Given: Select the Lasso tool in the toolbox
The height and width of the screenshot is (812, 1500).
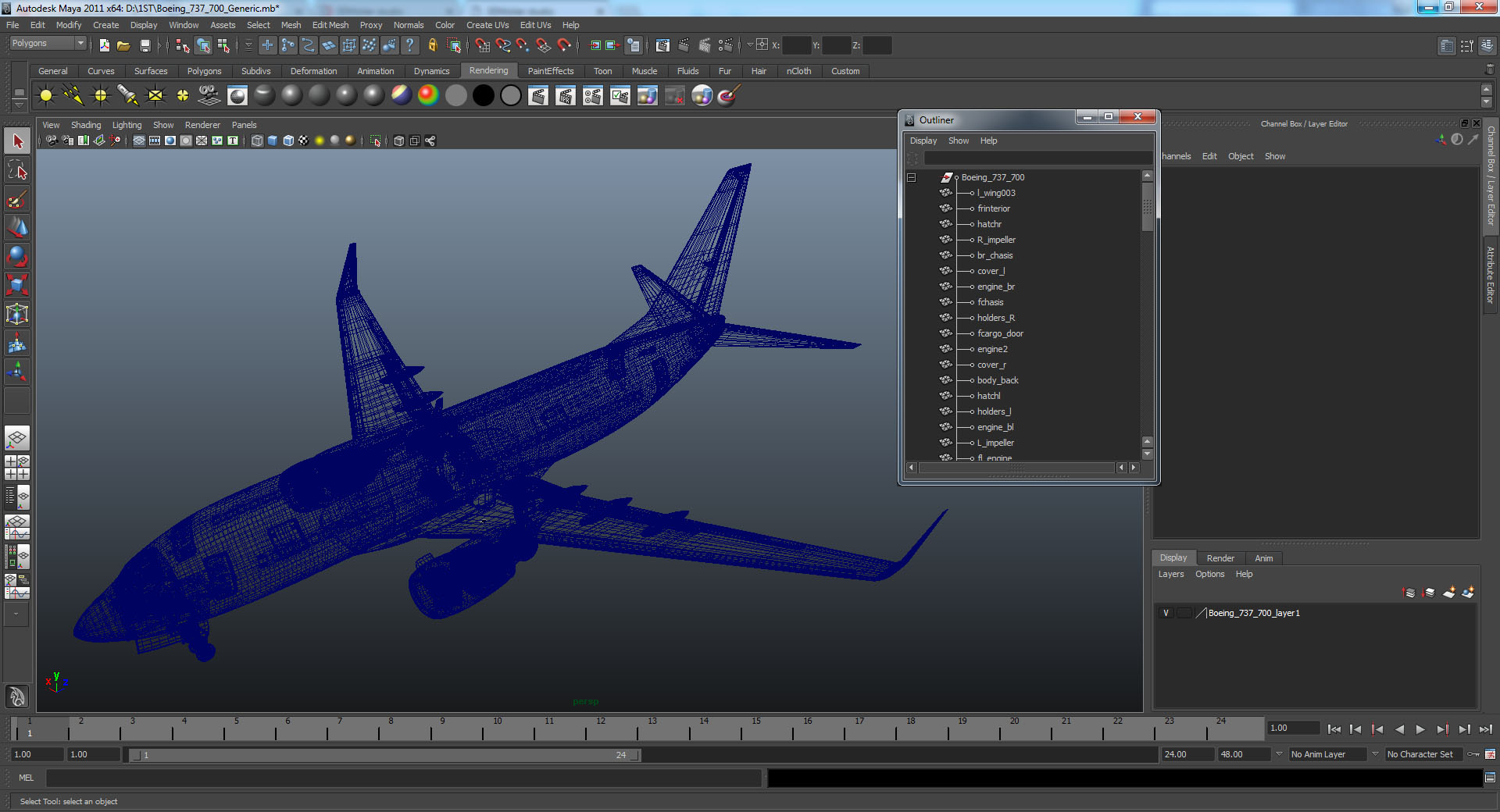Looking at the screenshot, I should click(x=17, y=170).
